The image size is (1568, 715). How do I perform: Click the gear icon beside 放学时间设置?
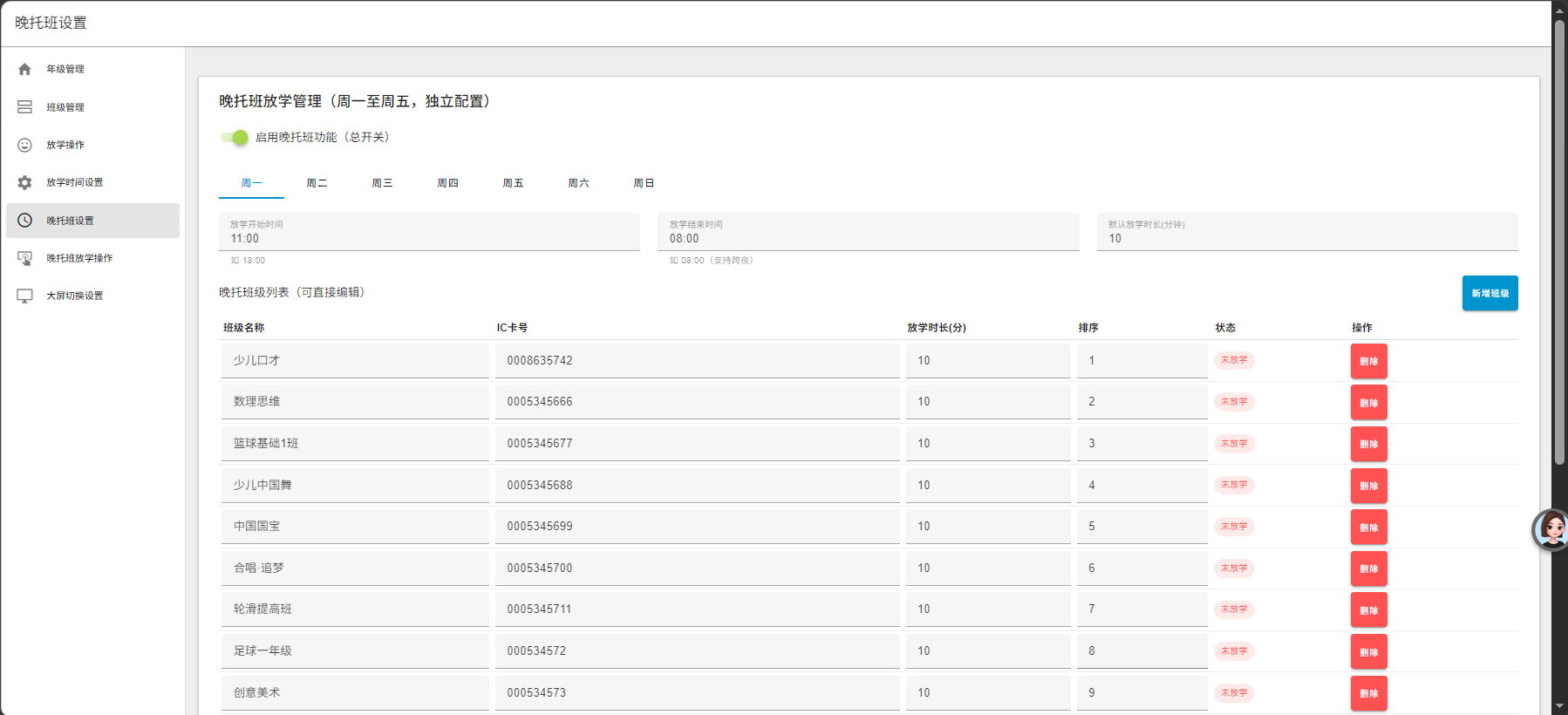tap(24, 182)
